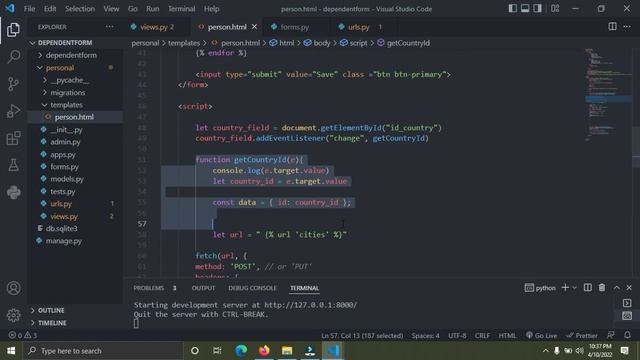640x360 pixels.
Task: Open the Selection menu
Action: [x=80, y=9]
